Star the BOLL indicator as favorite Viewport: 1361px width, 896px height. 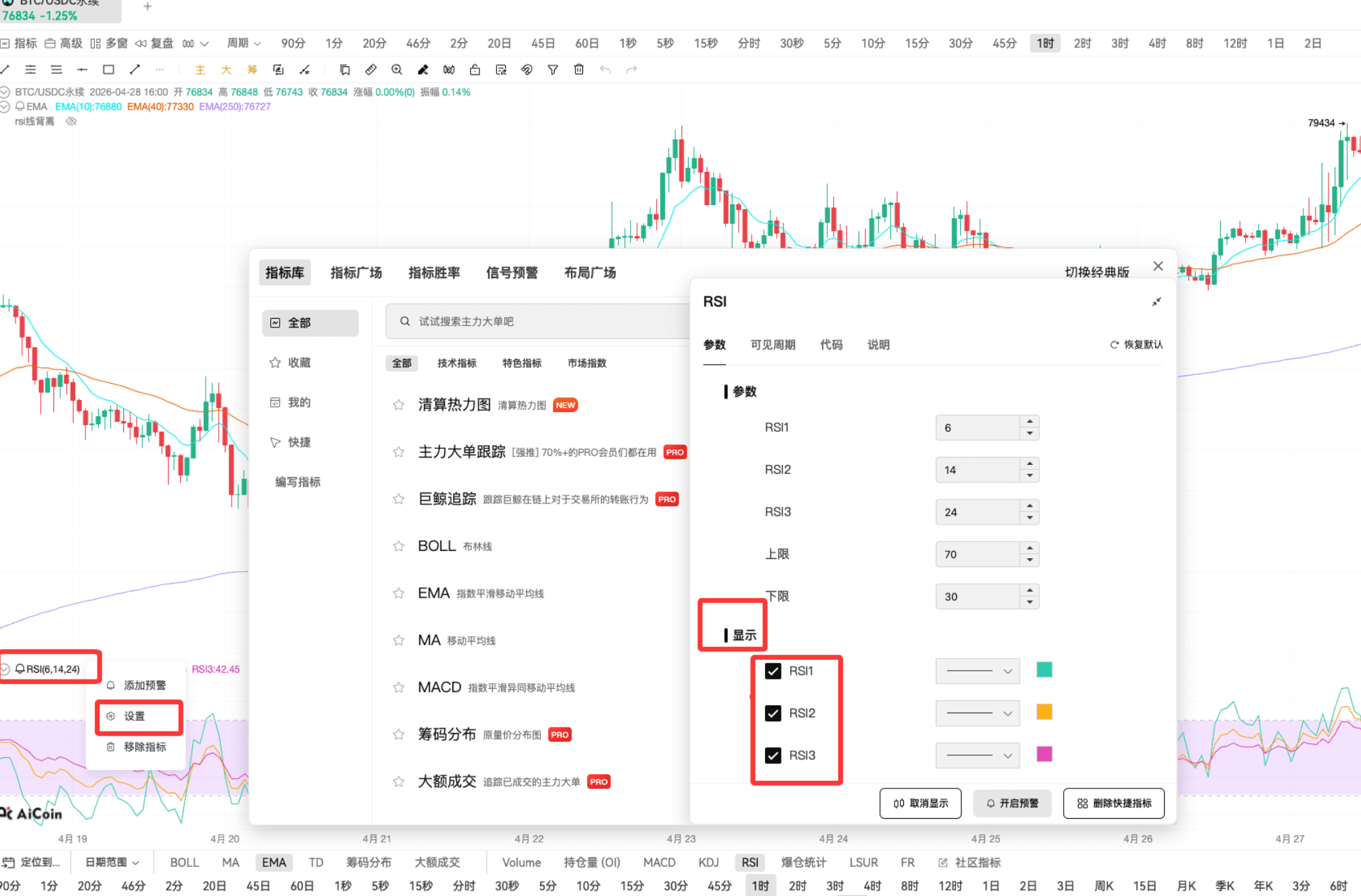tap(398, 545)
